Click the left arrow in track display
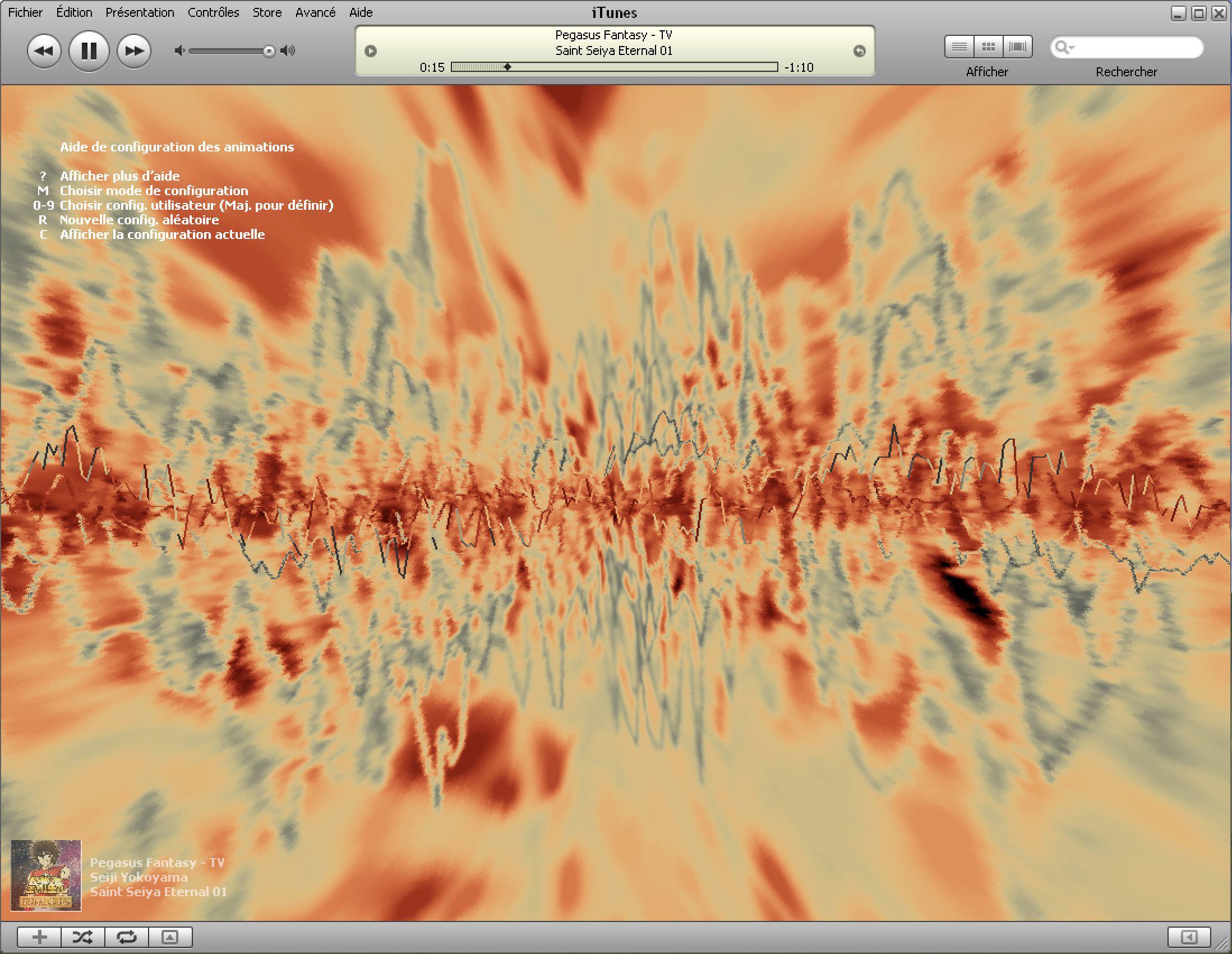1232x954 pixels. (371, 52)
